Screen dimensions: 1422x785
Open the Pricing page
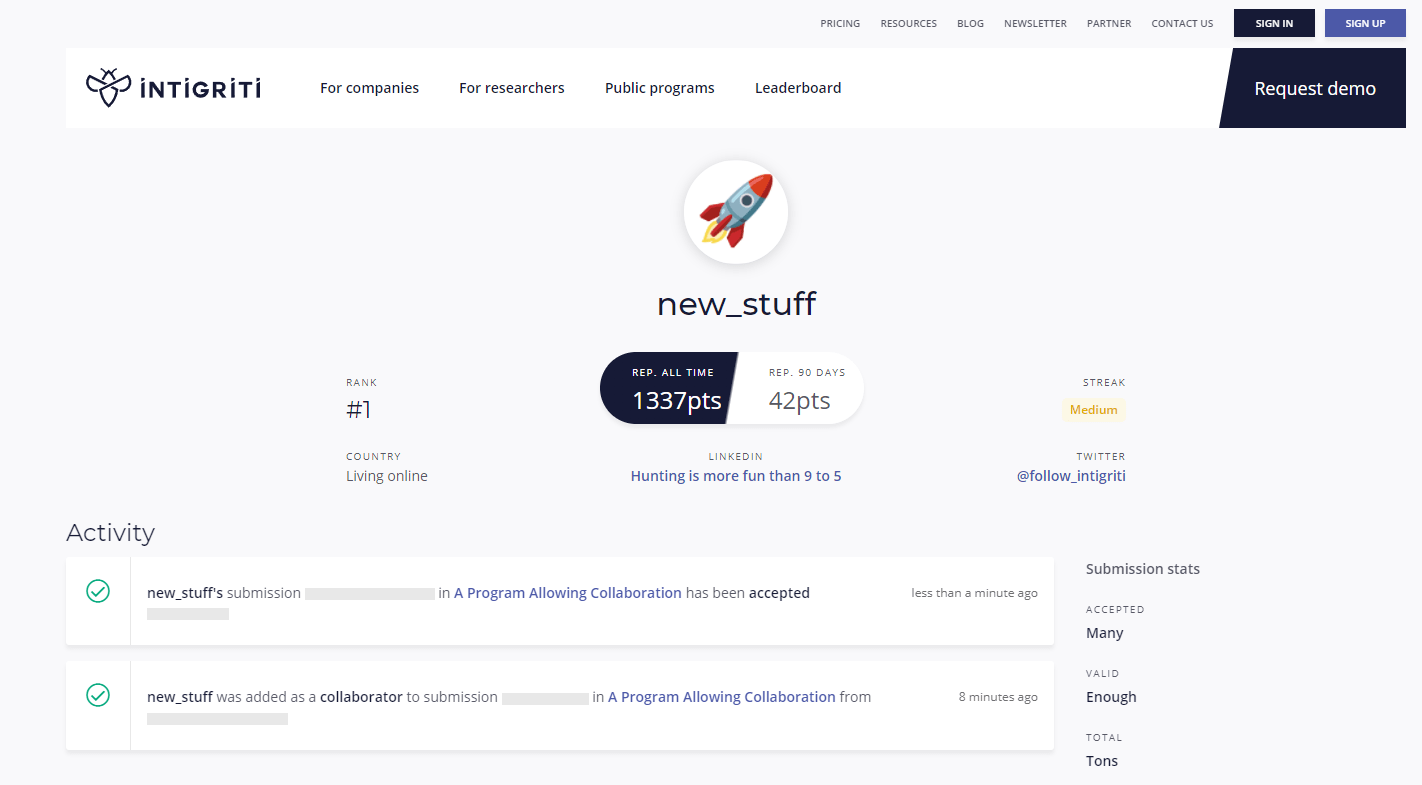pyautogui.click(x=840, y=23)
